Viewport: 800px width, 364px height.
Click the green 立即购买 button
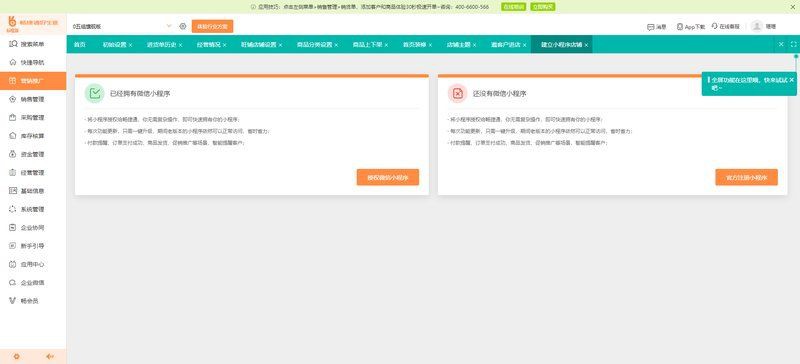[543, 7]
